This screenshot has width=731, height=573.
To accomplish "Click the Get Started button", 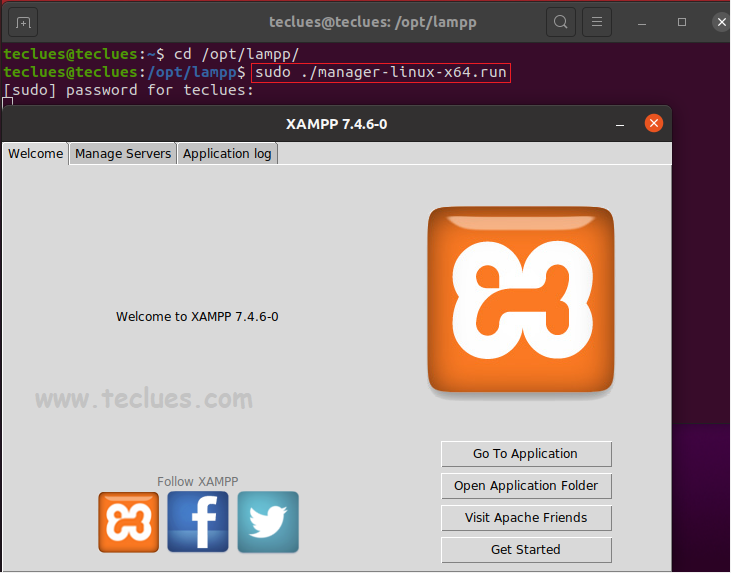I will click(x=526, y=550).
